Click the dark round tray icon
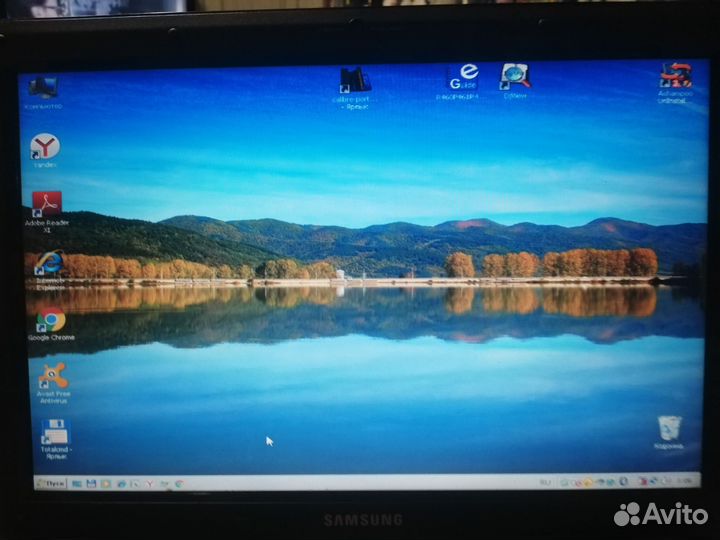Viewport: 720px width, 540px height. (623, 481)
